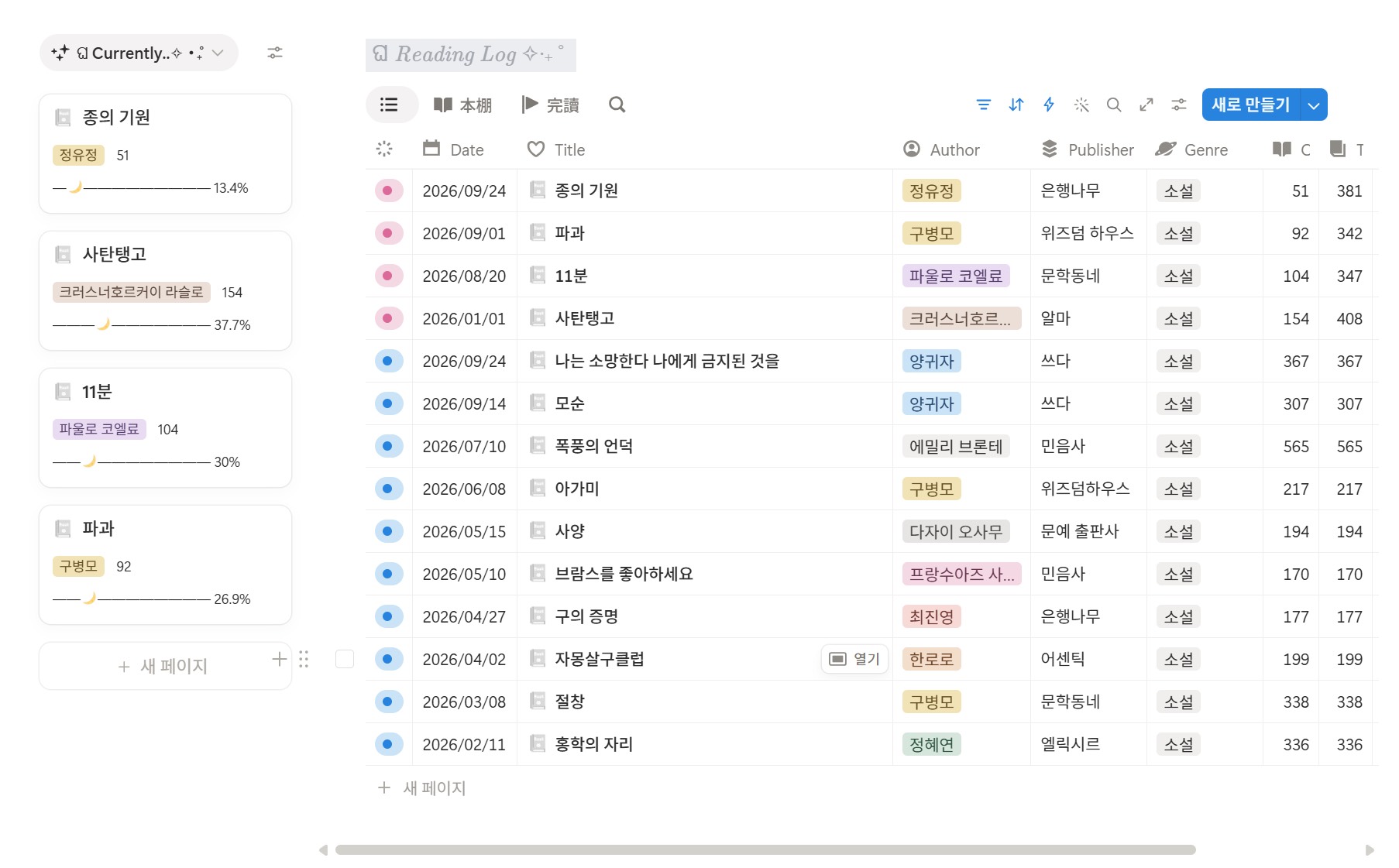Click the blue status dot for 절창 row
Screen dimensions: 1399x868
pos(388,702)
